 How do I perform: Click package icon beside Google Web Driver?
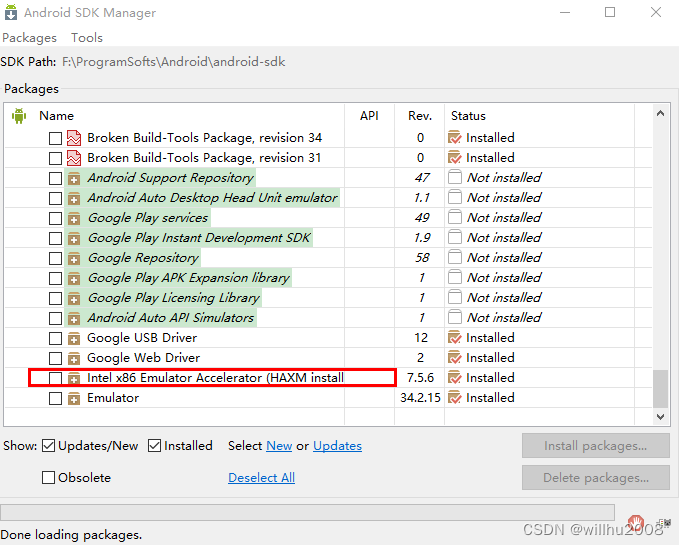(74, 358)
